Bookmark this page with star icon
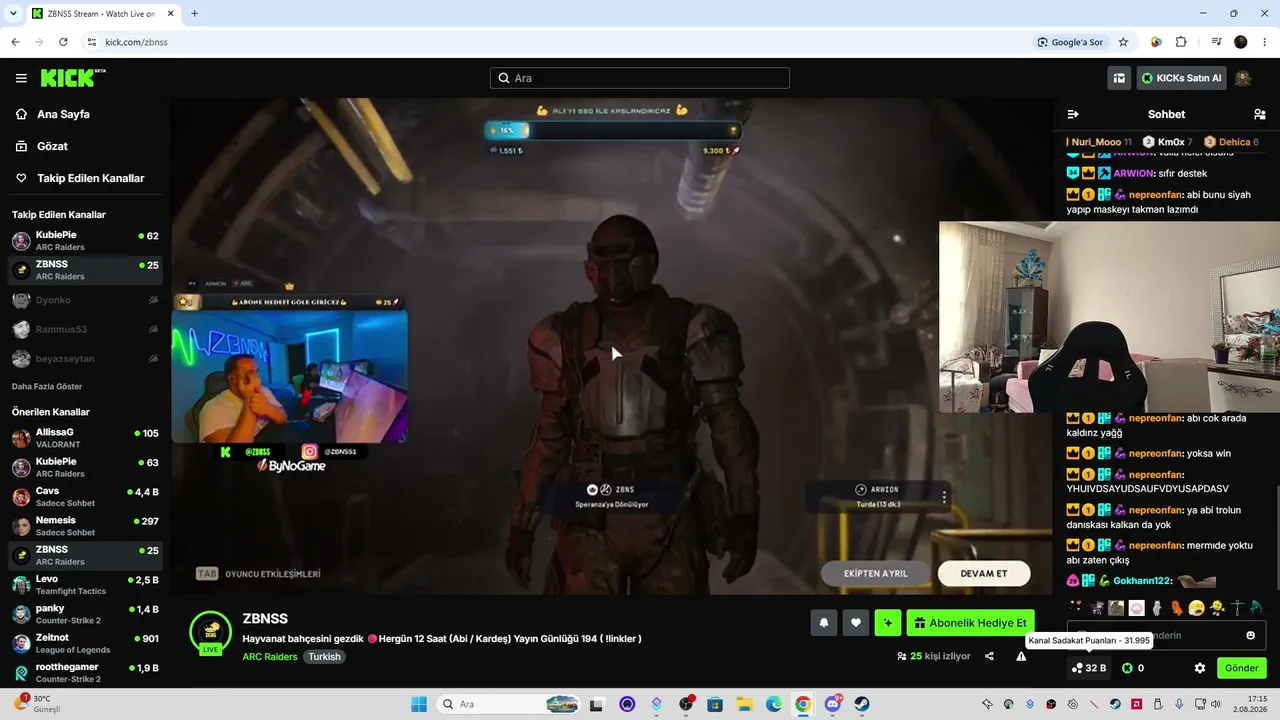Viewport: 1280px width, 720px height. (1123, 42)
